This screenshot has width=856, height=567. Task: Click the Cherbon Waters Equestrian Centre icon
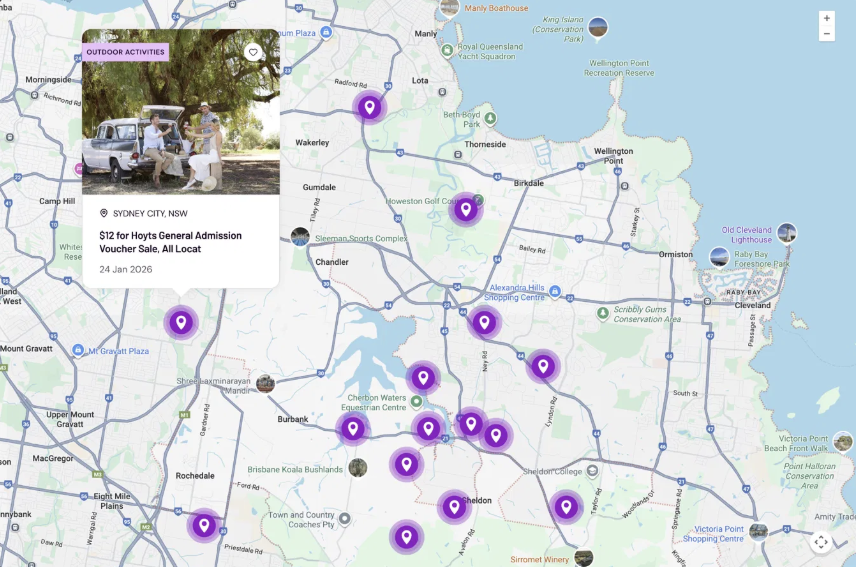coord(416,402)
